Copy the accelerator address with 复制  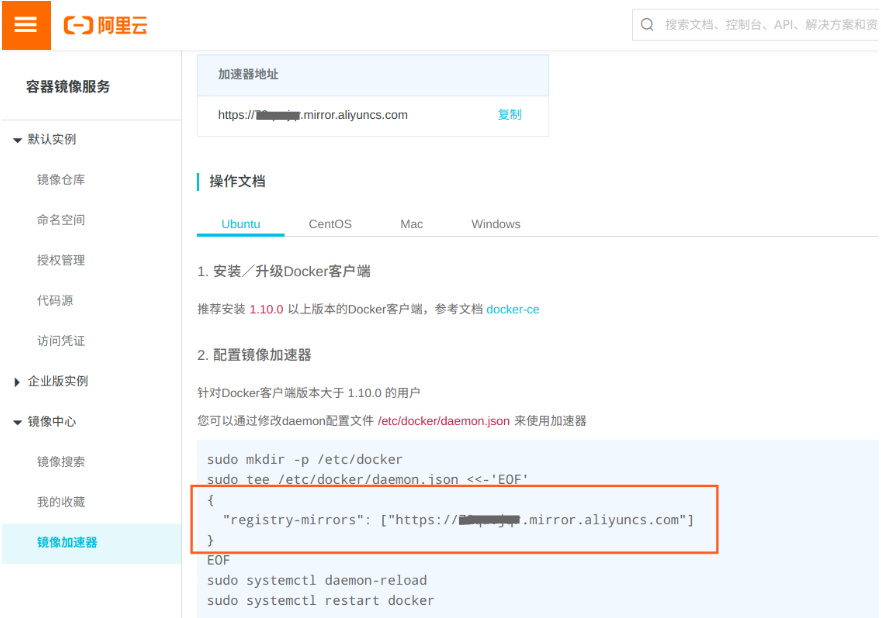click(510, 115)
